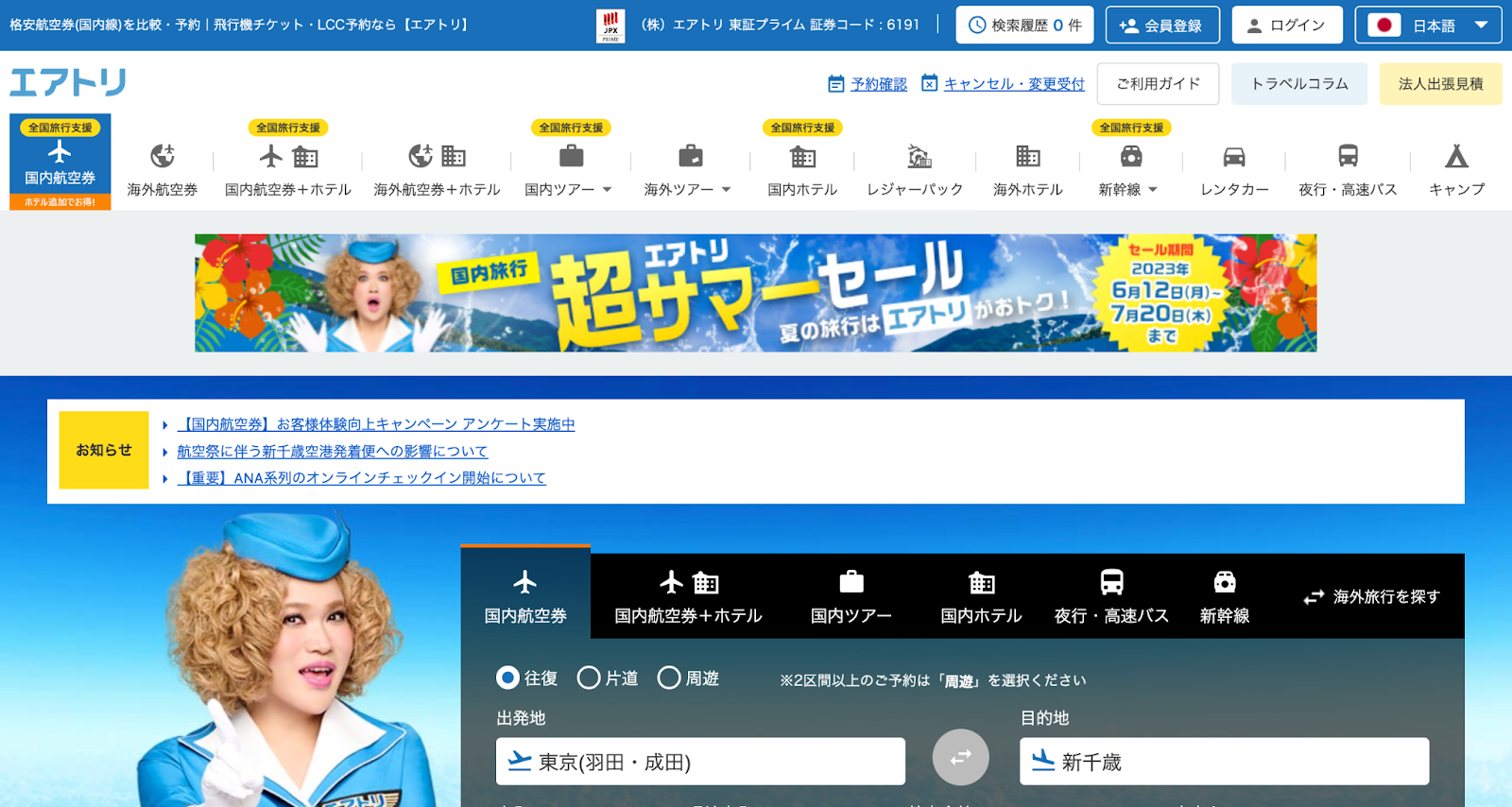Image resolution: width=1512 pixels, height=807 pixels.
Task: Open the ご利用ガイド button
Action: pos(1158,84)
